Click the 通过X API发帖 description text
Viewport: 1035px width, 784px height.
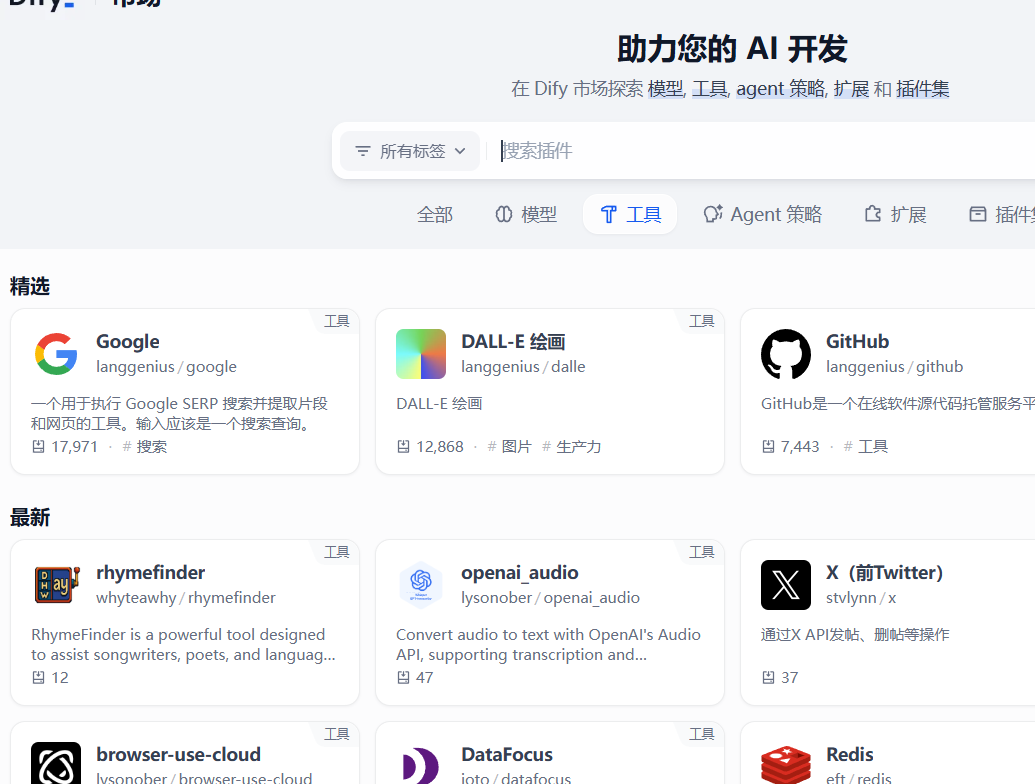click(855, 635)
